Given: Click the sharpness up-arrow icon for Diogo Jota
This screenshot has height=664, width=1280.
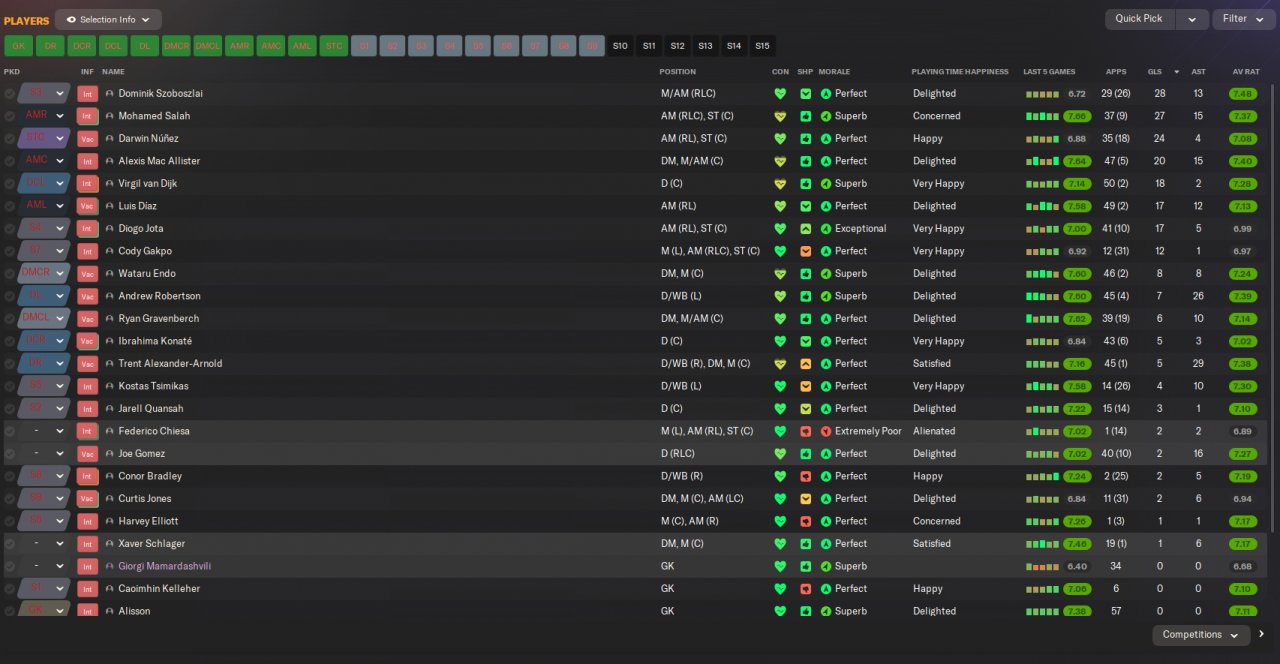Looking at the screenshot, I should pyautogui.click(x=806, y=229).
